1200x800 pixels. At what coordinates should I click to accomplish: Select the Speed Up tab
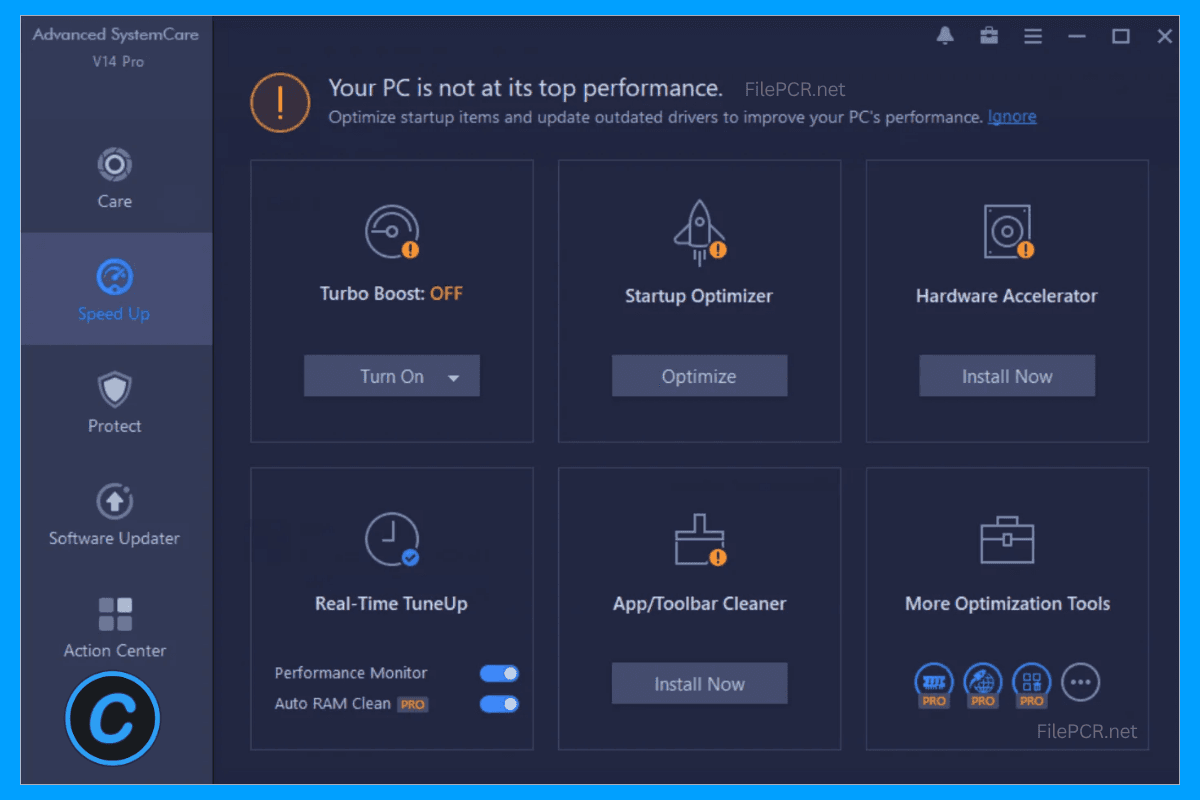pos(115,290)
